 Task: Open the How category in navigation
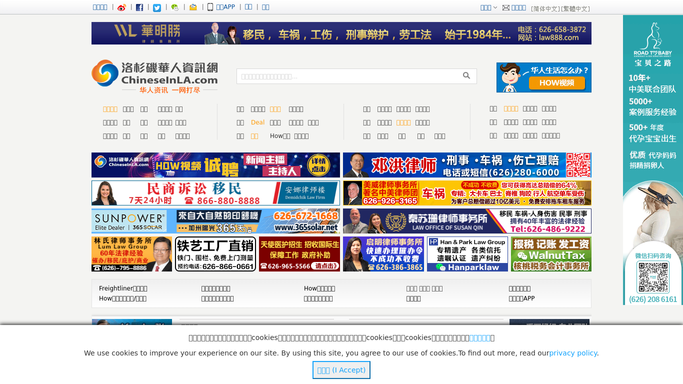280,136
